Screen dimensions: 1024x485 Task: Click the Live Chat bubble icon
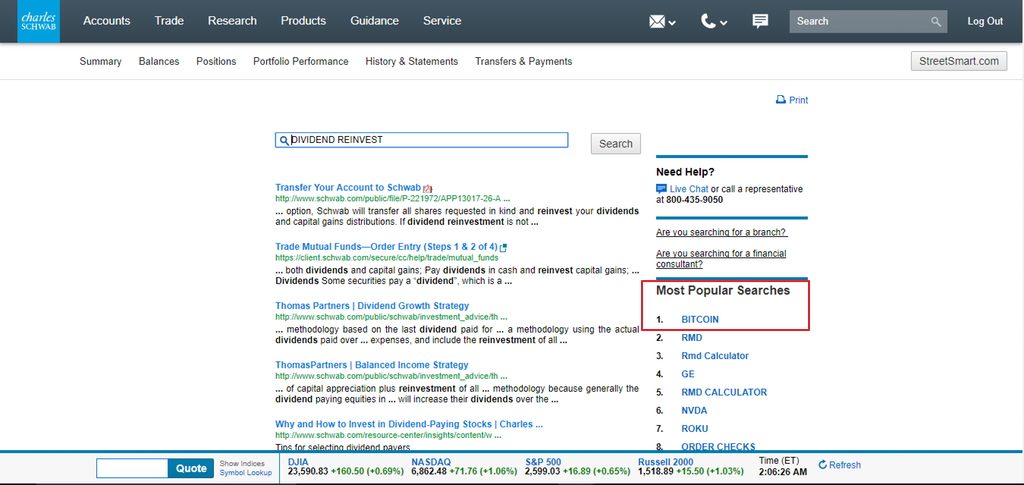pos(662,189)
